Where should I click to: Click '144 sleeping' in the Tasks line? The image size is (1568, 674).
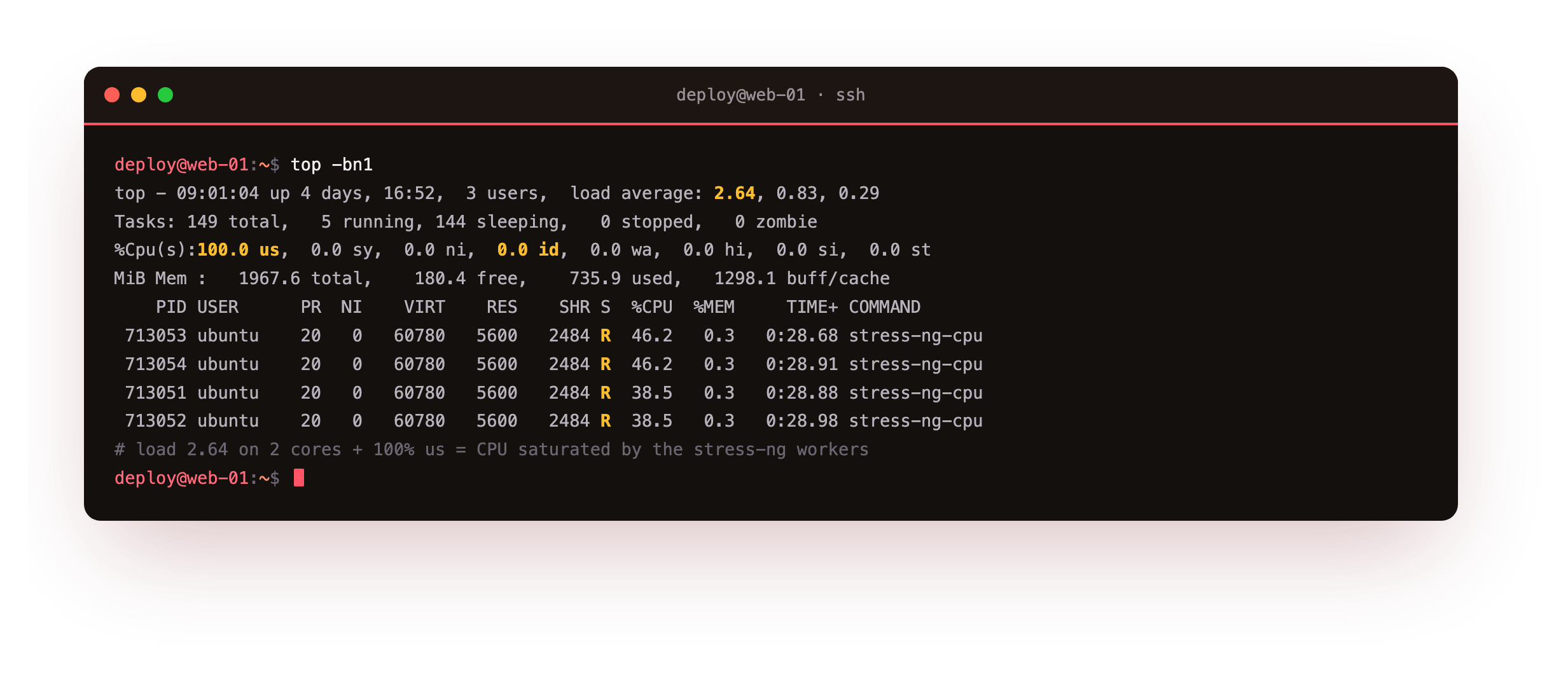(x=497, y=222)
